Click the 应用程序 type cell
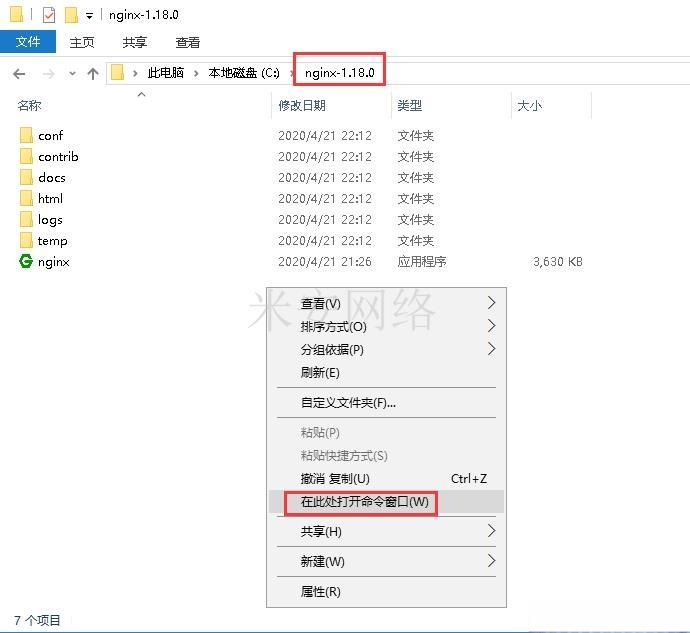The height and width of the screenshot is (633, 690). [x=422, y=262]
